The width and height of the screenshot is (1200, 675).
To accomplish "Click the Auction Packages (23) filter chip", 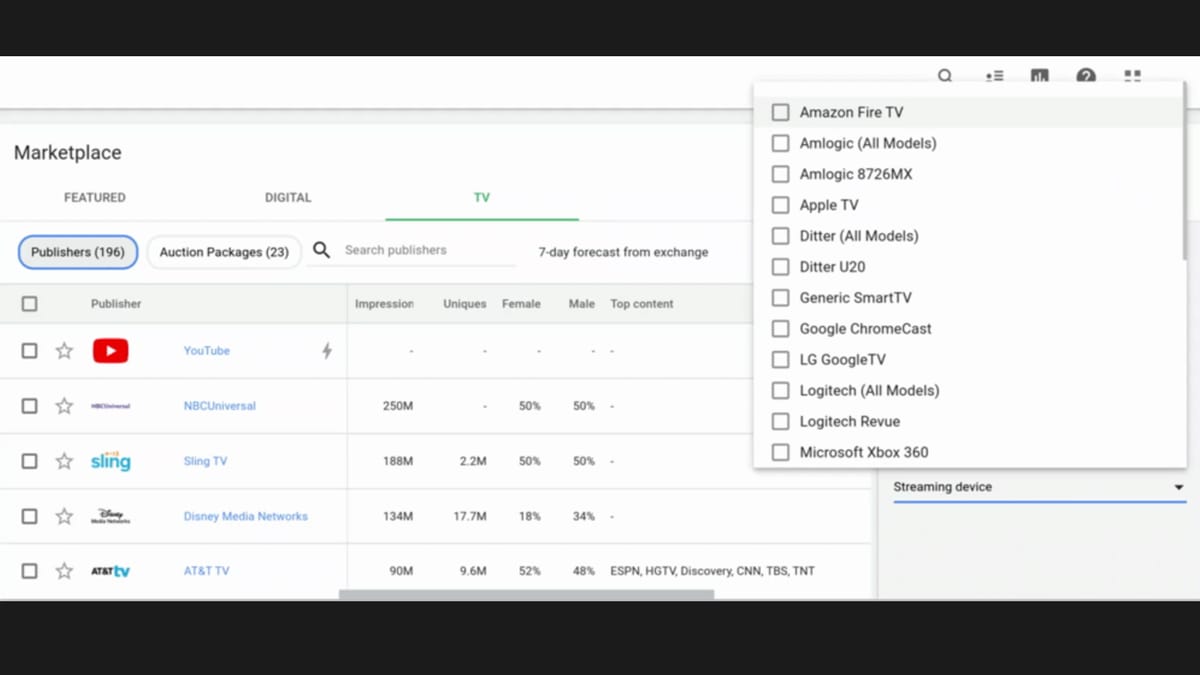I will [x=224, y=252].
